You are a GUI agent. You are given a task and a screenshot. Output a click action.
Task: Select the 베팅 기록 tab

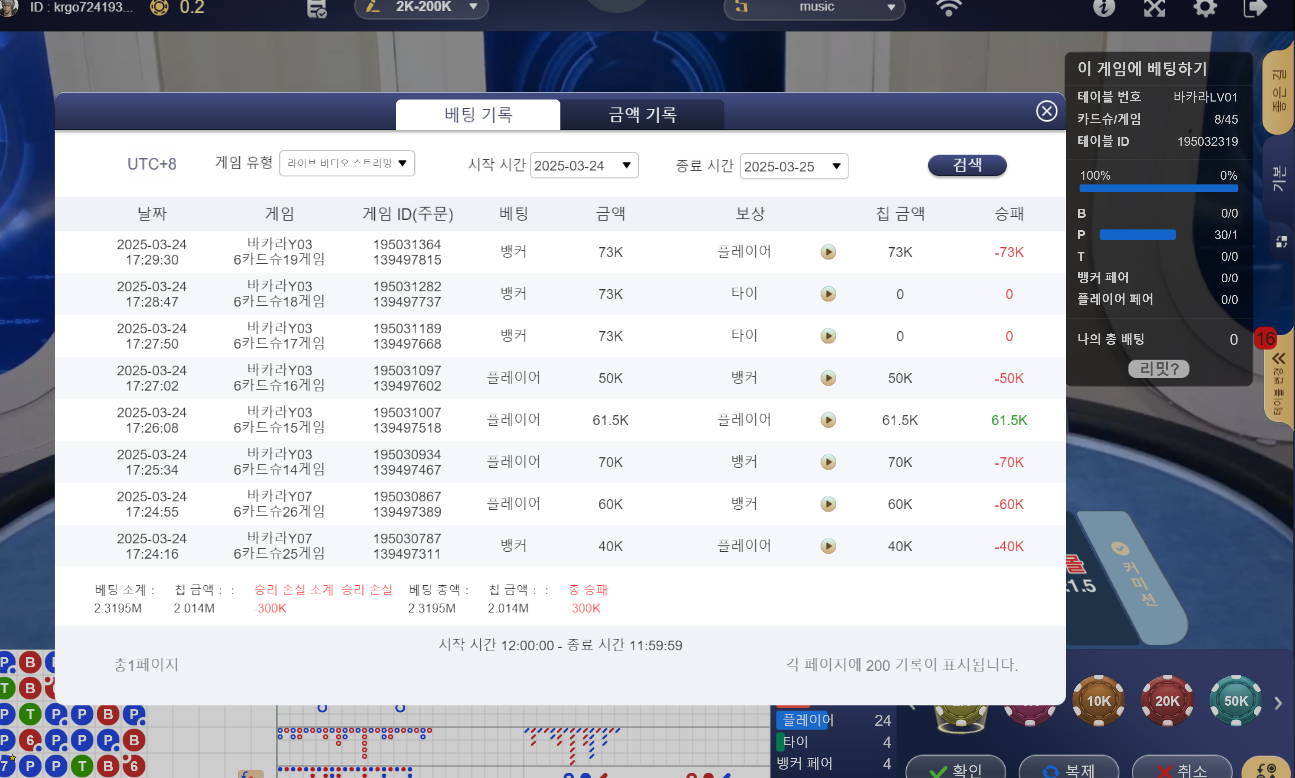[x=478, y=115]
